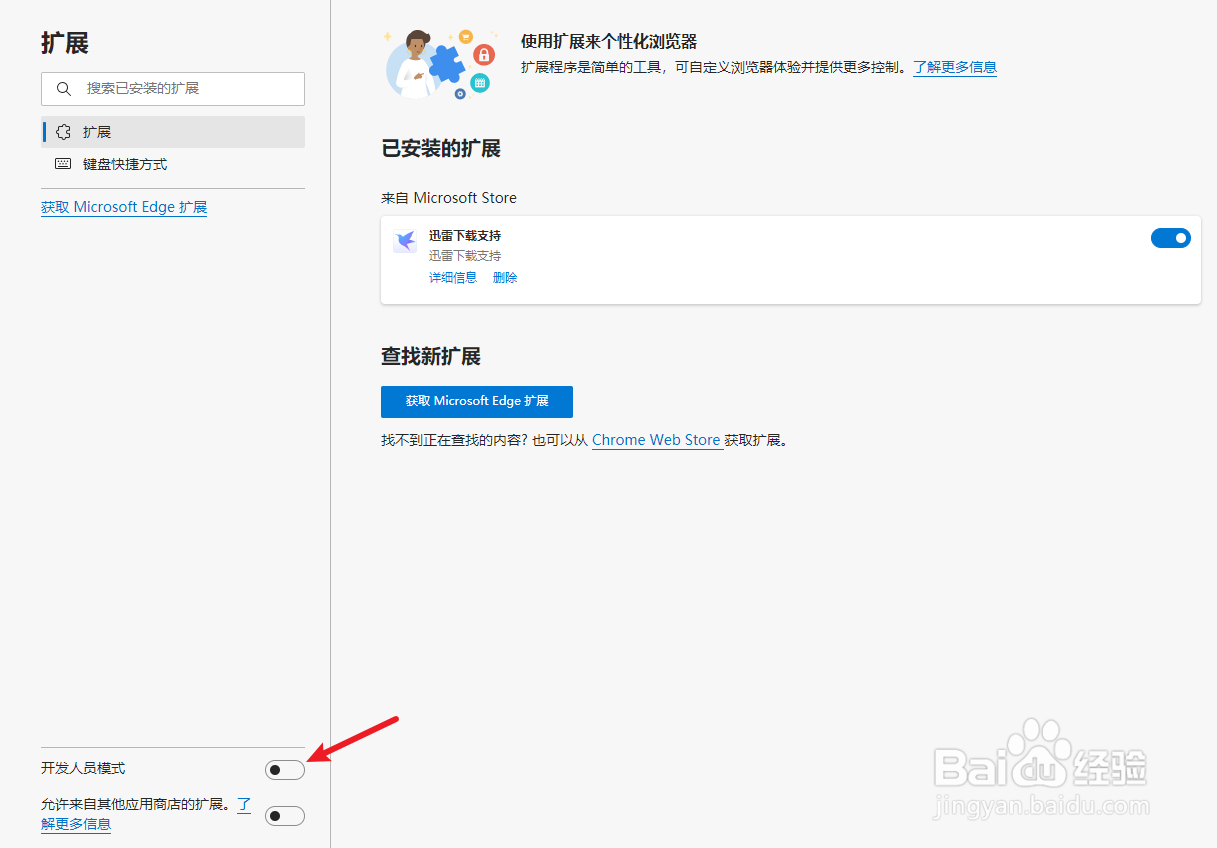Screen dimensions: 1217x848
Task: Disable the 迅雷下载支持 extension toggle
Action: (1171, 238)
